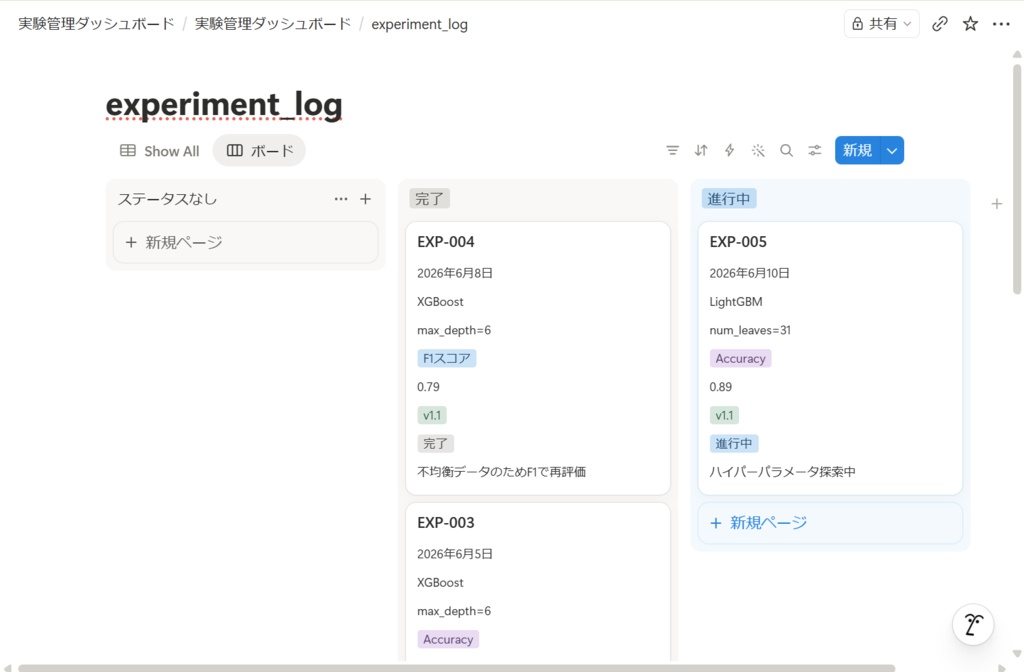Open the page options three-dot menu
Screen dimensions: 1024x672
coord(1001,24)
